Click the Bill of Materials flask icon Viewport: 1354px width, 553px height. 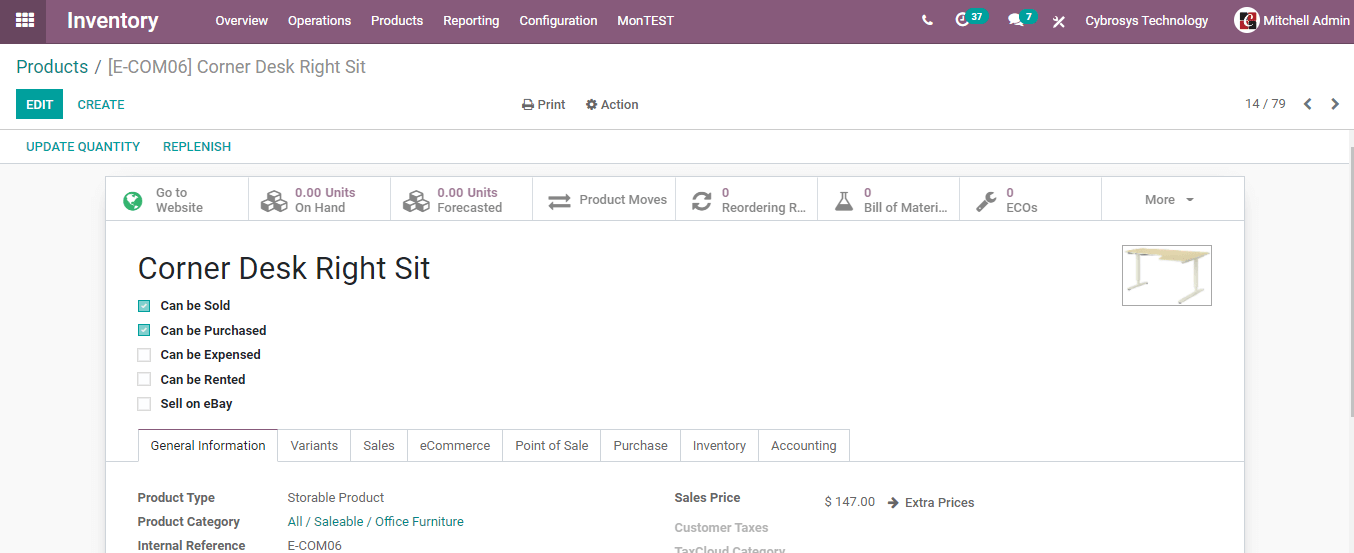tap(844, 201)
